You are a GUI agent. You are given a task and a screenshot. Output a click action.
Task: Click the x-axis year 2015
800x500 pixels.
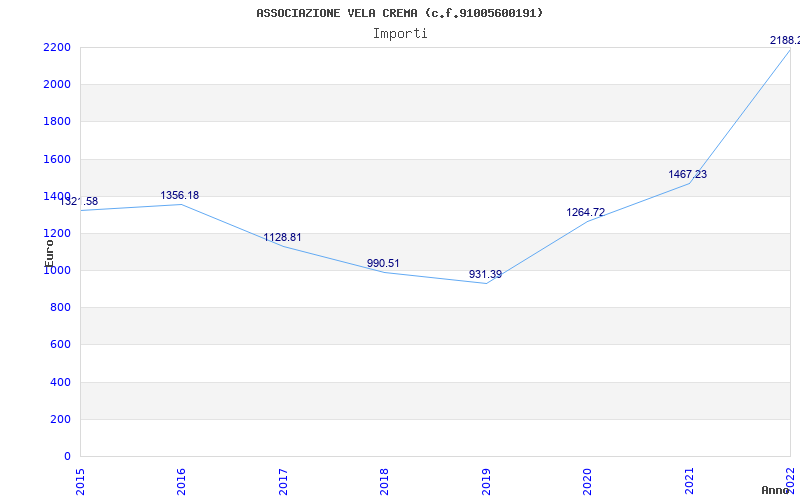[80, 482]
